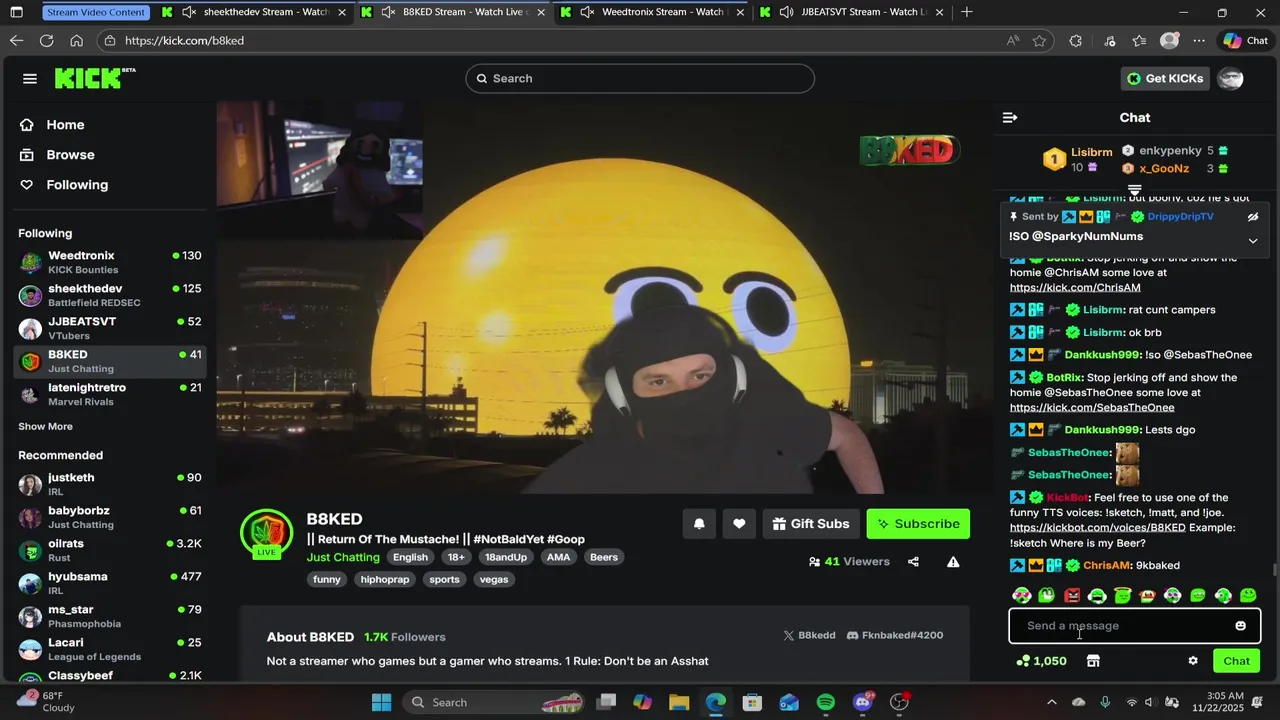The image size is (1280, 720).
Task: Open sheekthedev followed channel
Action: point(110,295)
